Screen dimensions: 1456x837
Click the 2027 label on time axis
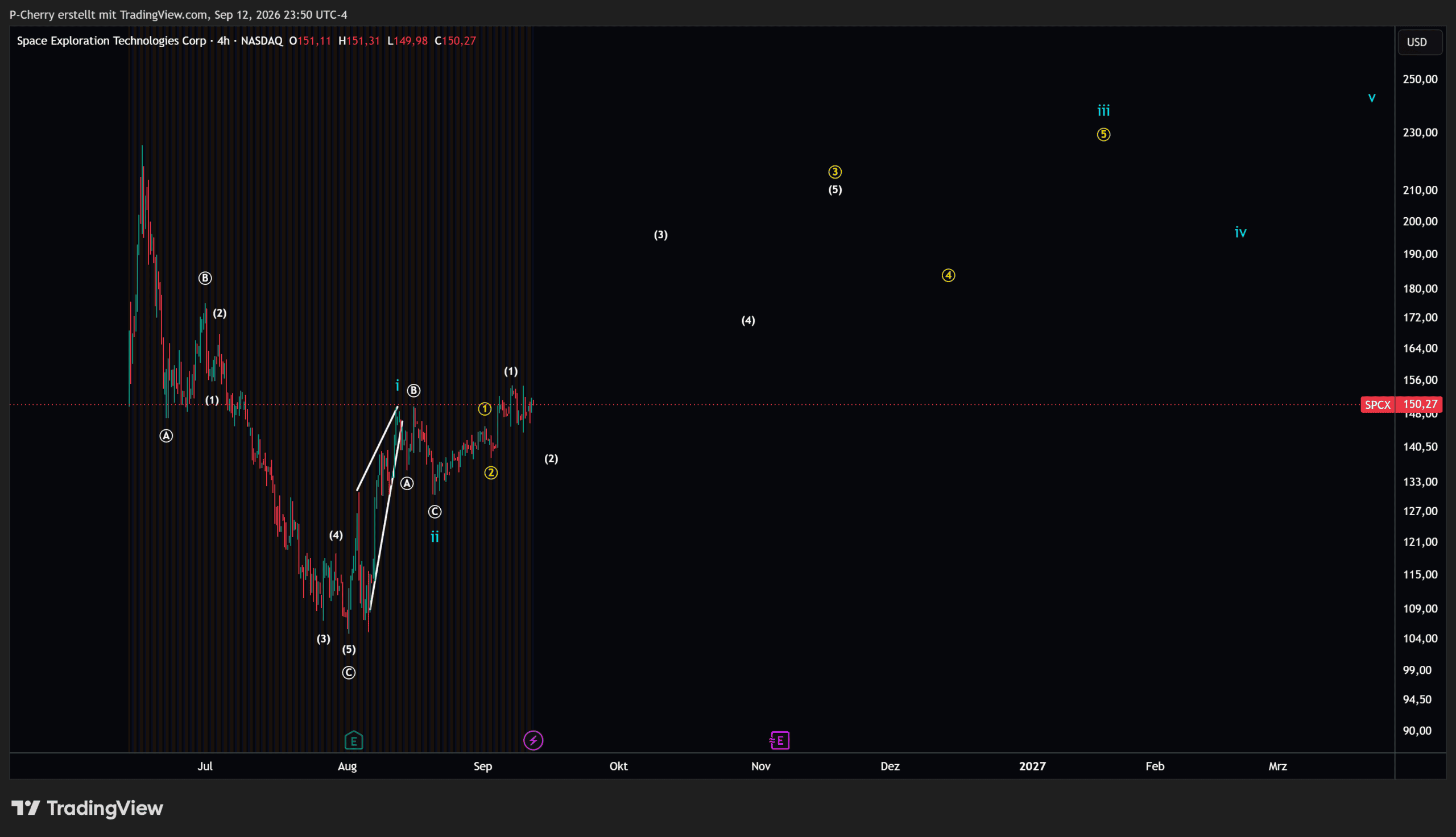pyautogui.click(x=1032, y=766)
